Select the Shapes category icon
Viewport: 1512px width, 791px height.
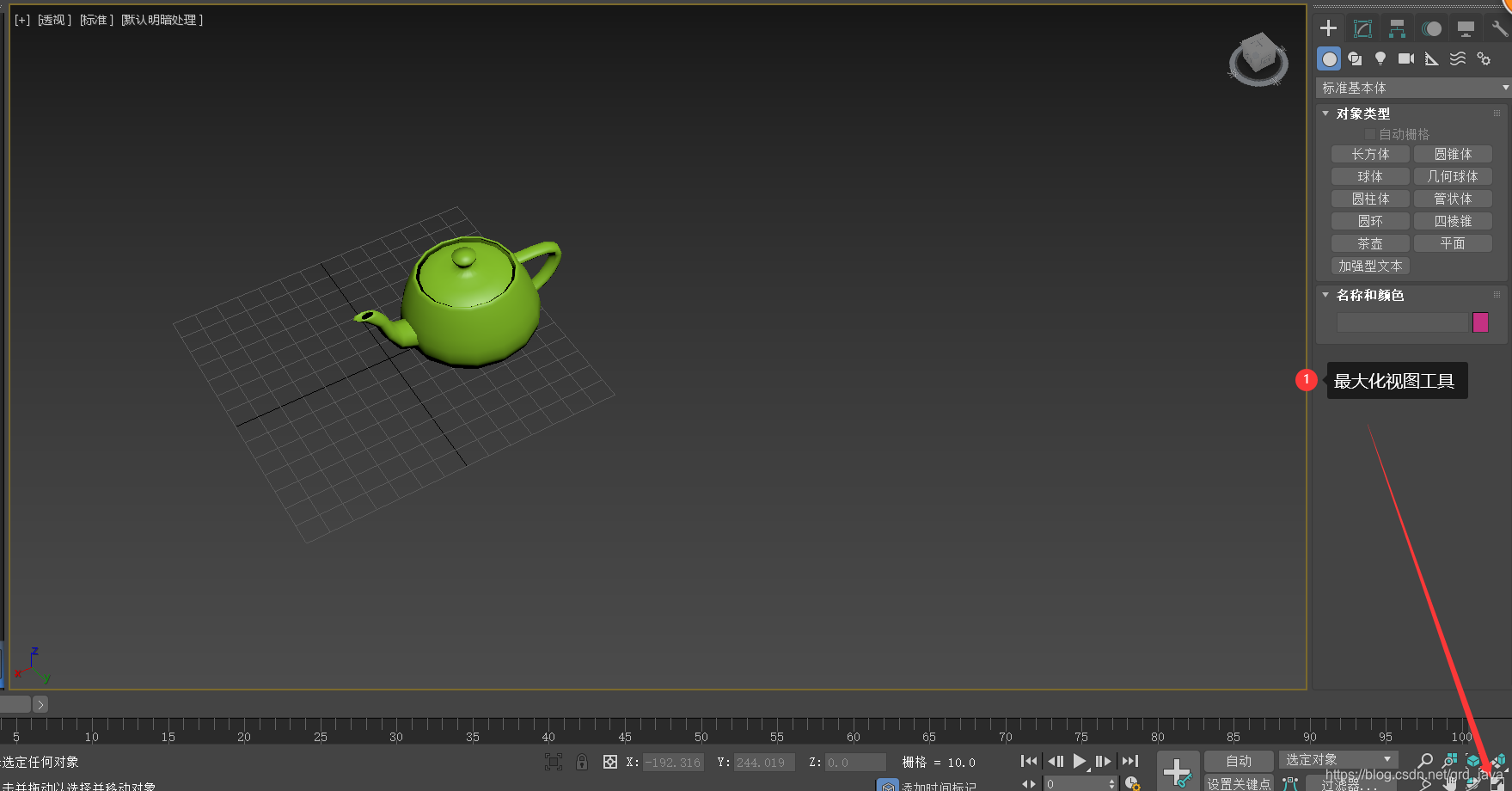coord(1355,58)
